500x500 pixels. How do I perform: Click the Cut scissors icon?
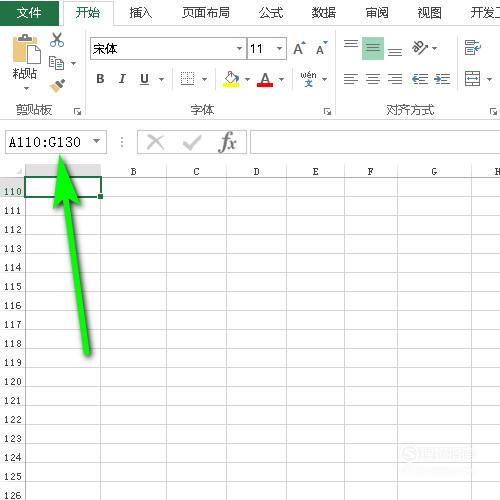57,40
